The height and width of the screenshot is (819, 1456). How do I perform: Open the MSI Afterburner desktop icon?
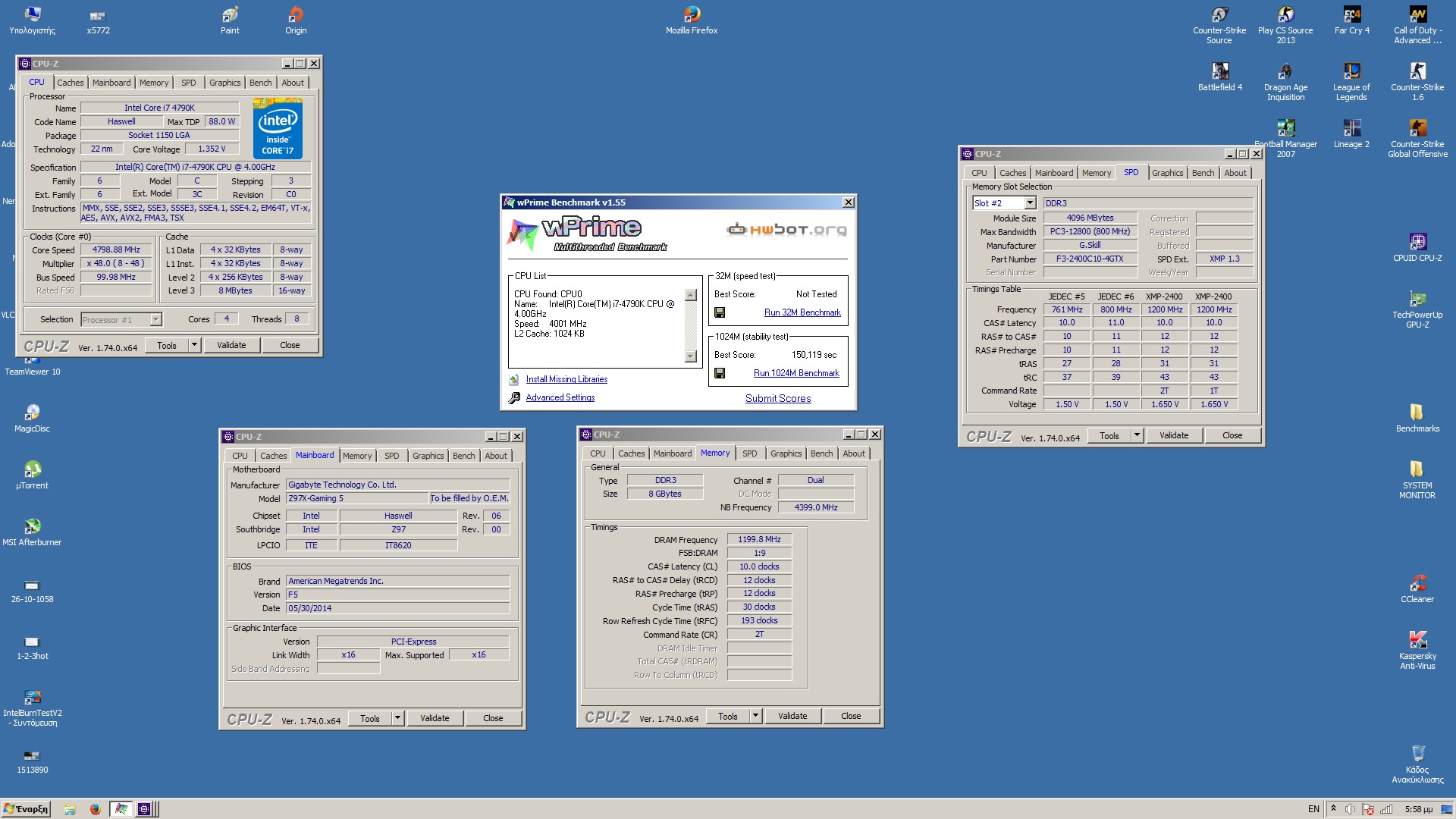tap(32, 532)
